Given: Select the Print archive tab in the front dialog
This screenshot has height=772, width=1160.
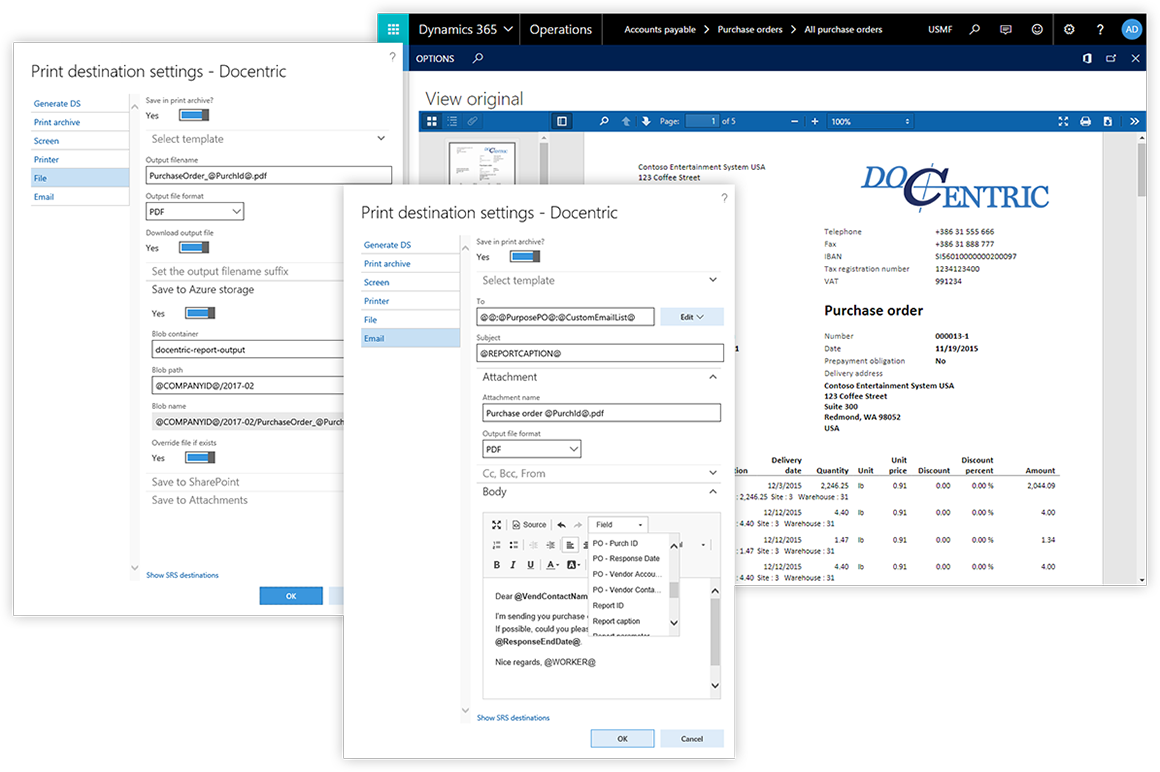Looking at the screenshot, I should click(411, 264).
